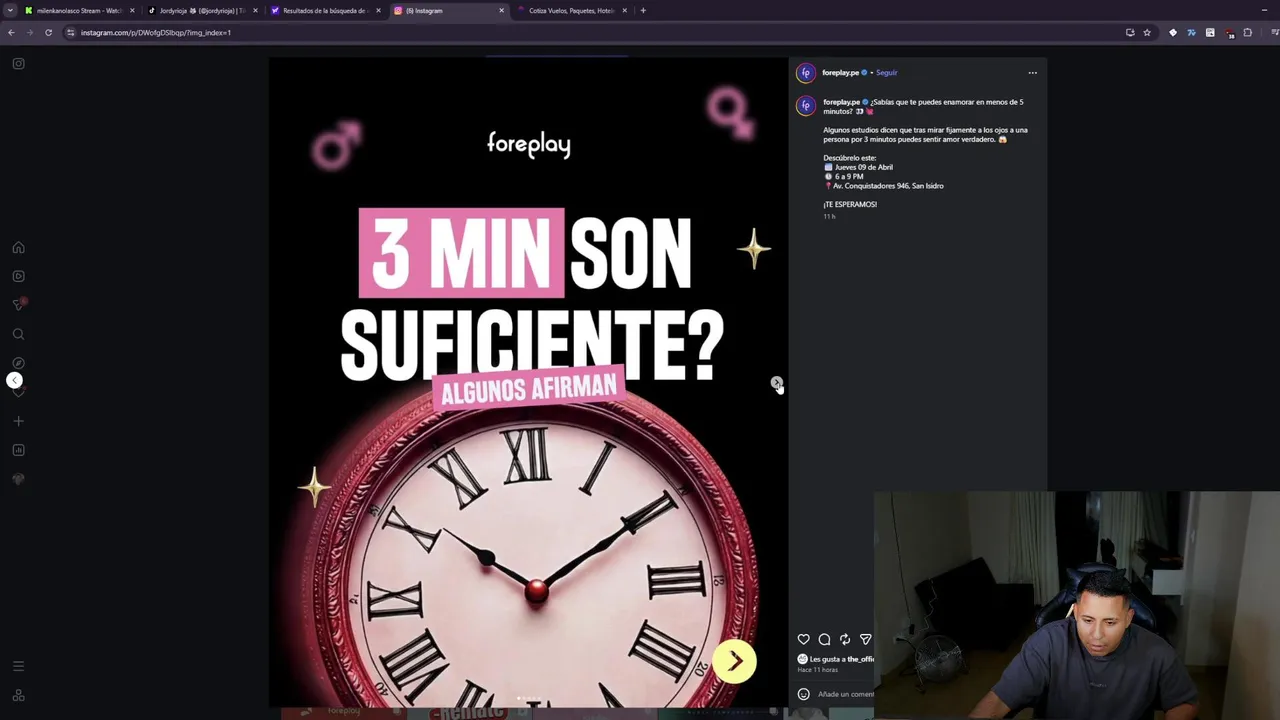1280x720 pixels.
Task: Like the post with the heart icon
Action: click(x=803, y=639)
